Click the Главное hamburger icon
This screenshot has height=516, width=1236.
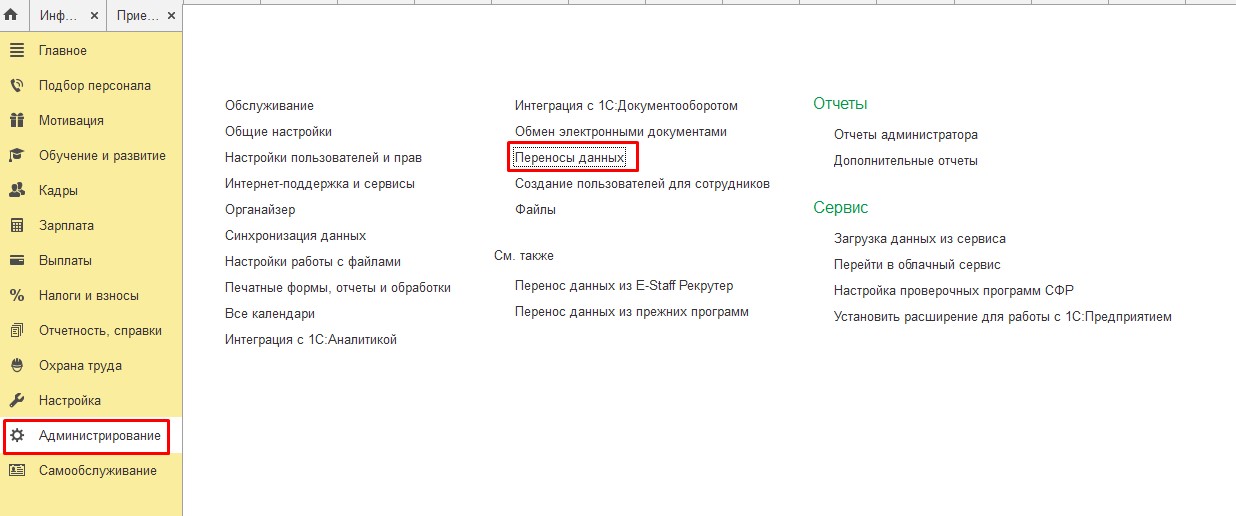coord(17,51)
